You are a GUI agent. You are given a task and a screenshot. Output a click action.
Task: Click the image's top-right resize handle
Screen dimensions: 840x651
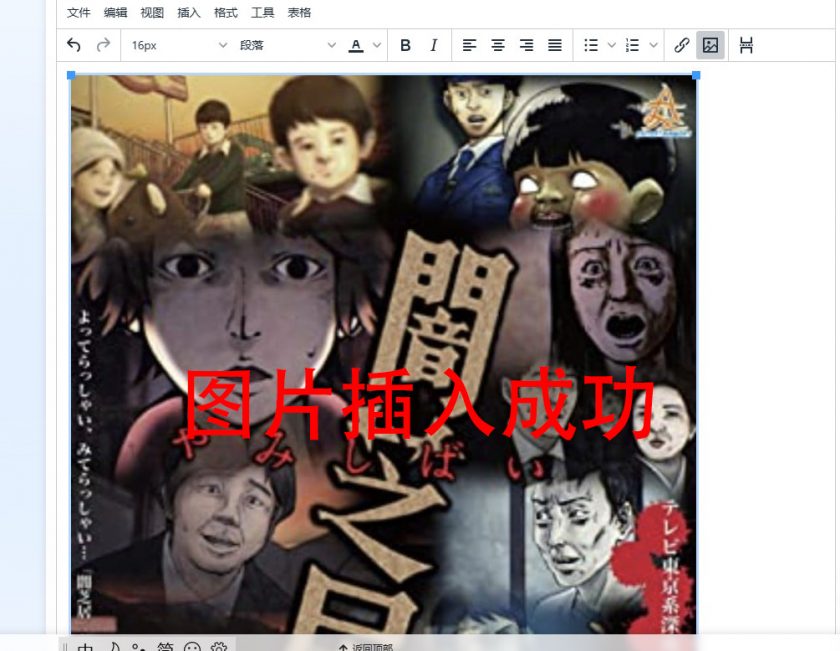(696, 76)
